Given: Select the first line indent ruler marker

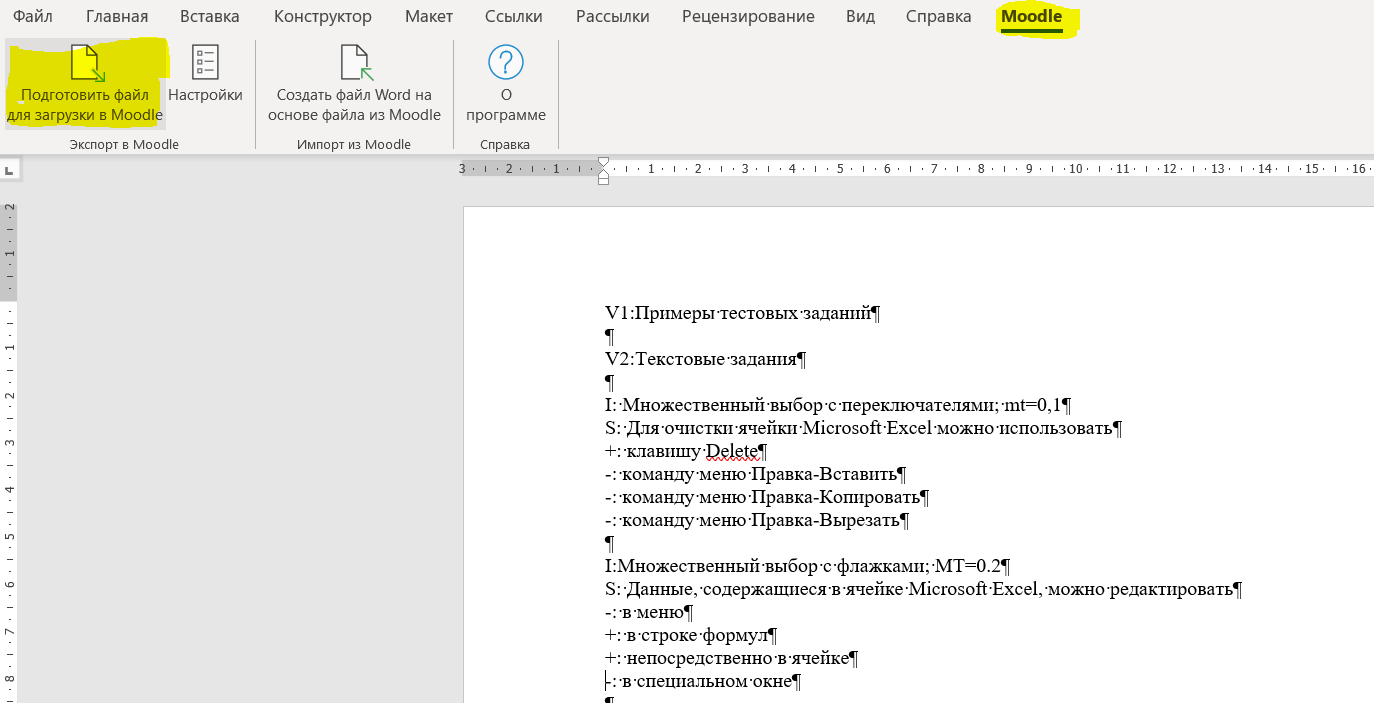Looking at the screenshot, I should (x=603, y=162).
